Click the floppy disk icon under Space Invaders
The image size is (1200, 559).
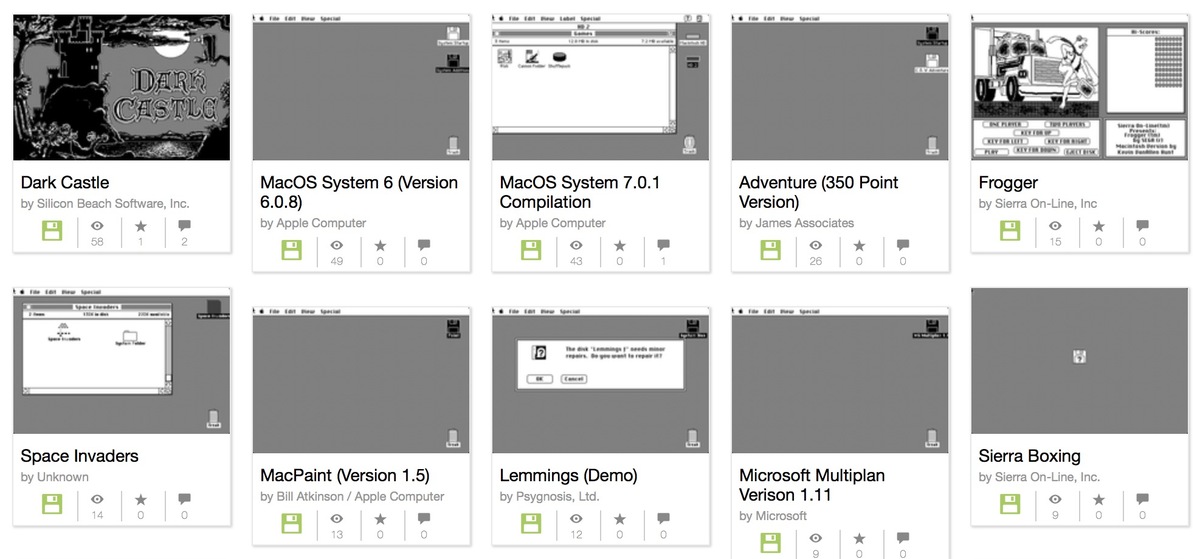(x=53, y=504)
